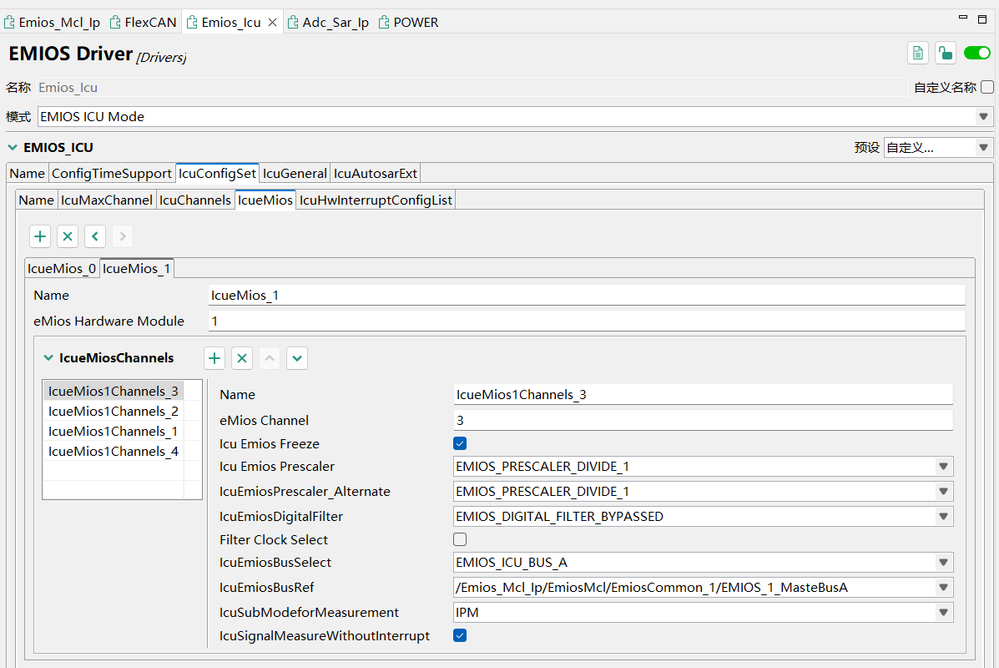This screenshot has width=999, height=668.
Task: Move channel down with down arrow icon
Action: (x=295, y=358)
